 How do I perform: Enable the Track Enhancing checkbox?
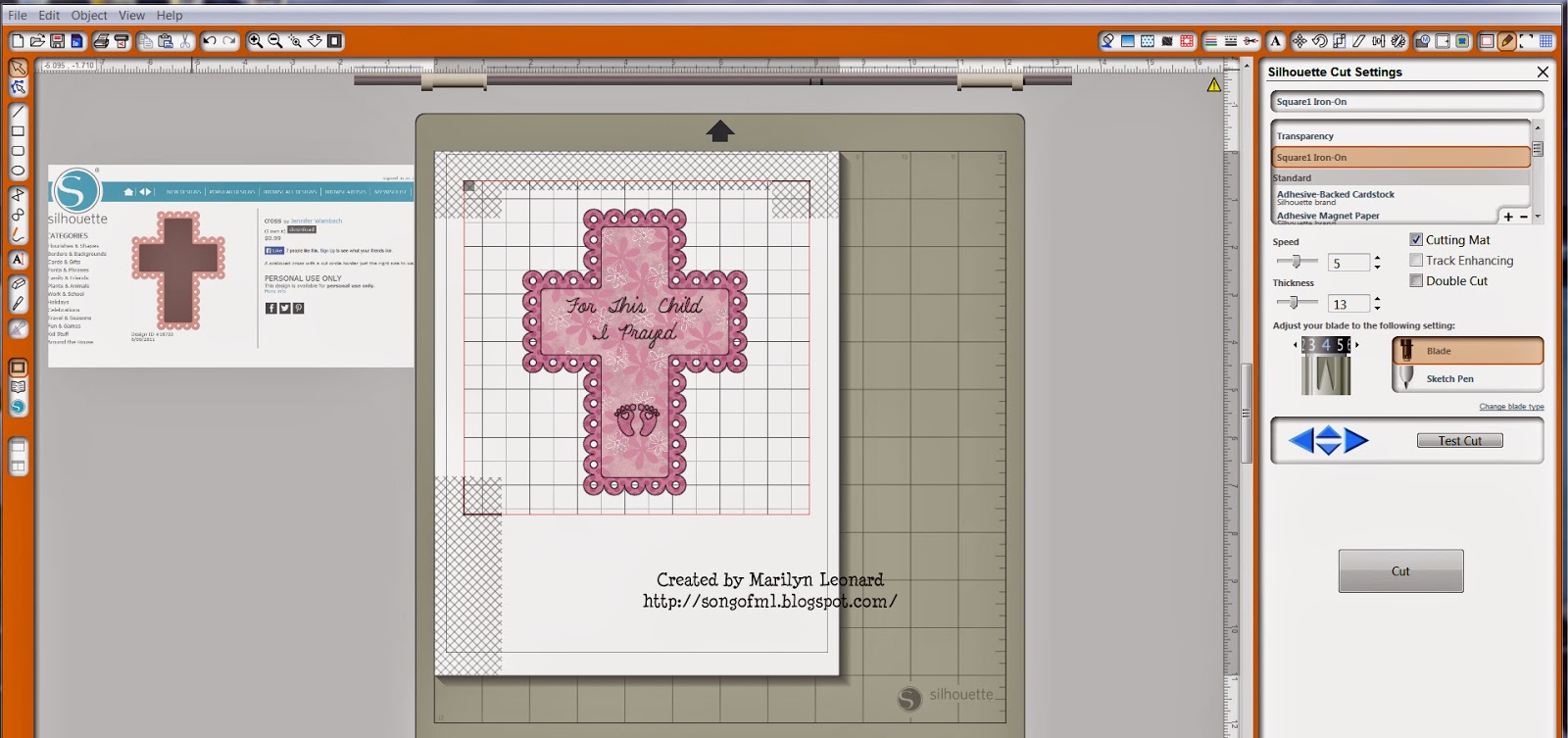[x=1416, y=260]
